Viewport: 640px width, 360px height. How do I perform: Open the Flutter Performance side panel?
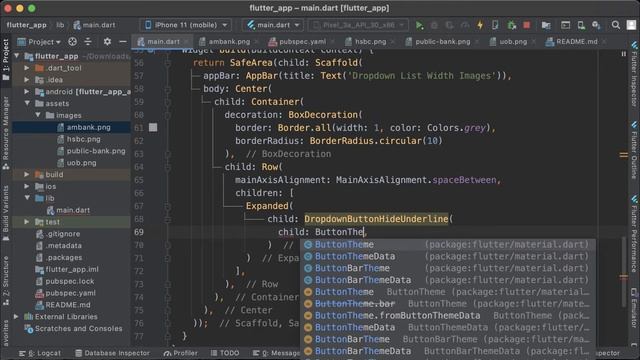634,234
